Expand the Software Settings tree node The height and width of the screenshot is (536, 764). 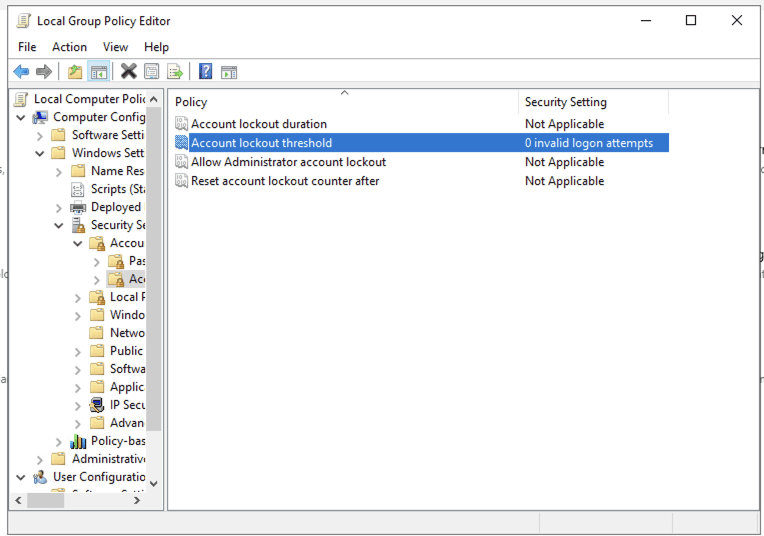(x=40, y=136)
